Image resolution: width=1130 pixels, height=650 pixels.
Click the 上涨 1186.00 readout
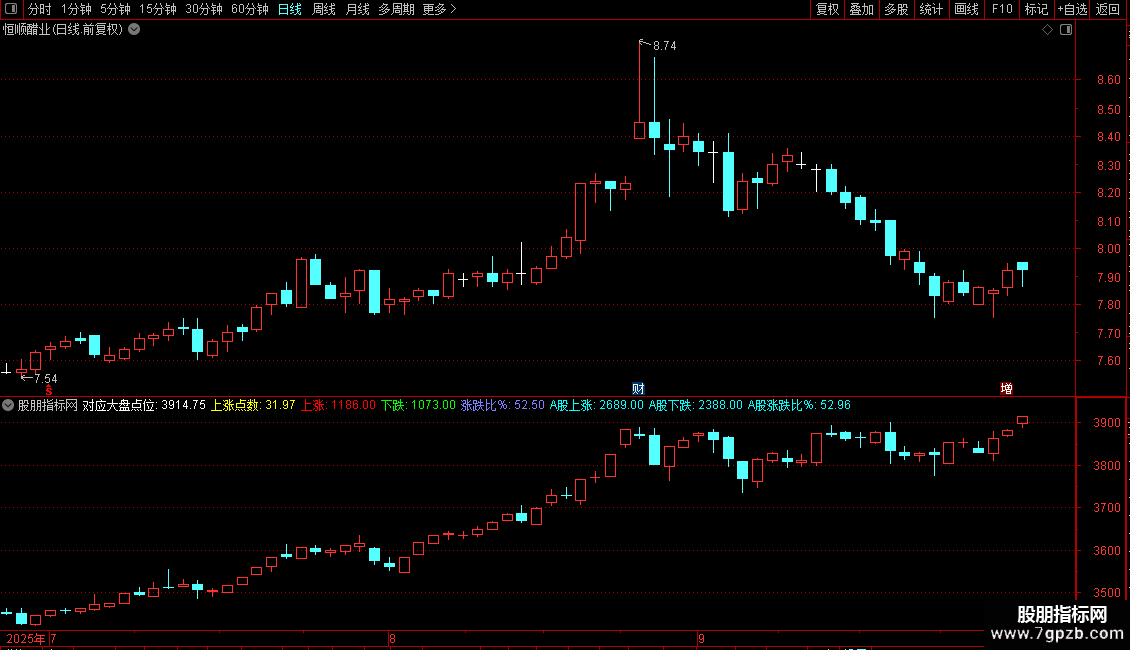[338, 405]
